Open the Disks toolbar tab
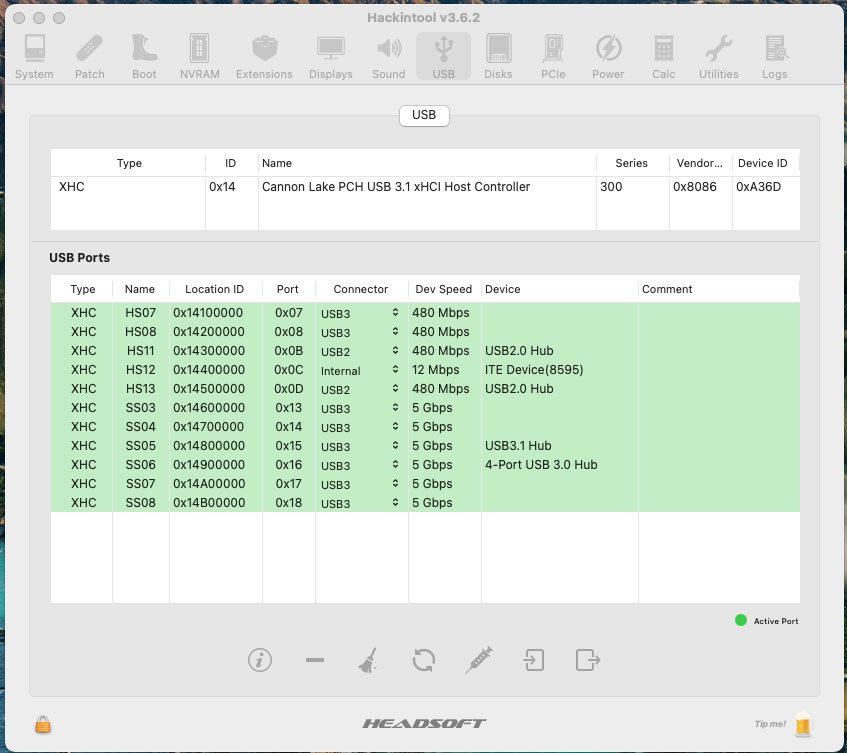Screen dimensions: 847x753 (x=498, y=56)
